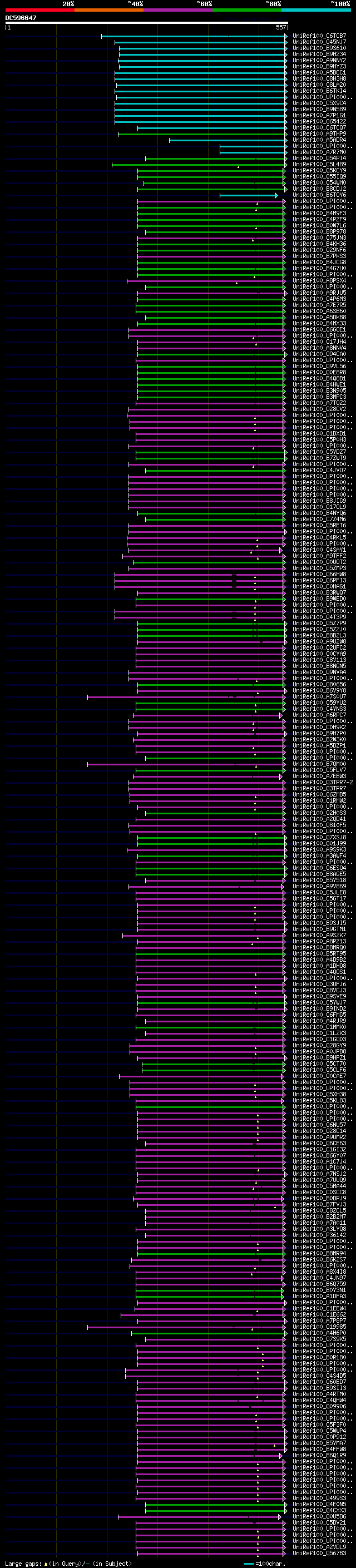The width and height of the screenshot is (356, 1568).
Task: Select hit label UniRef100_Q3TPR7-2
Action: [323, 782]
